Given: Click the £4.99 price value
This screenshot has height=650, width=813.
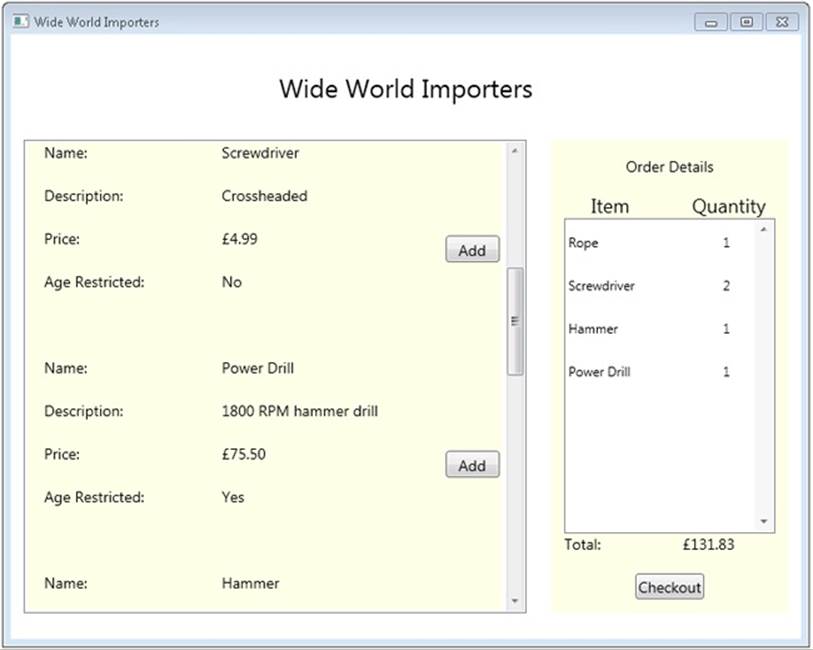Looking at the screenshot, I should (x=240, y=239).
